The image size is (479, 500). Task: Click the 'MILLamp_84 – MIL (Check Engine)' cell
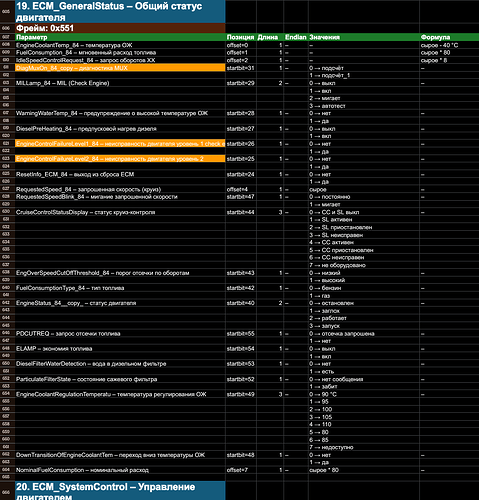[120, 83]
